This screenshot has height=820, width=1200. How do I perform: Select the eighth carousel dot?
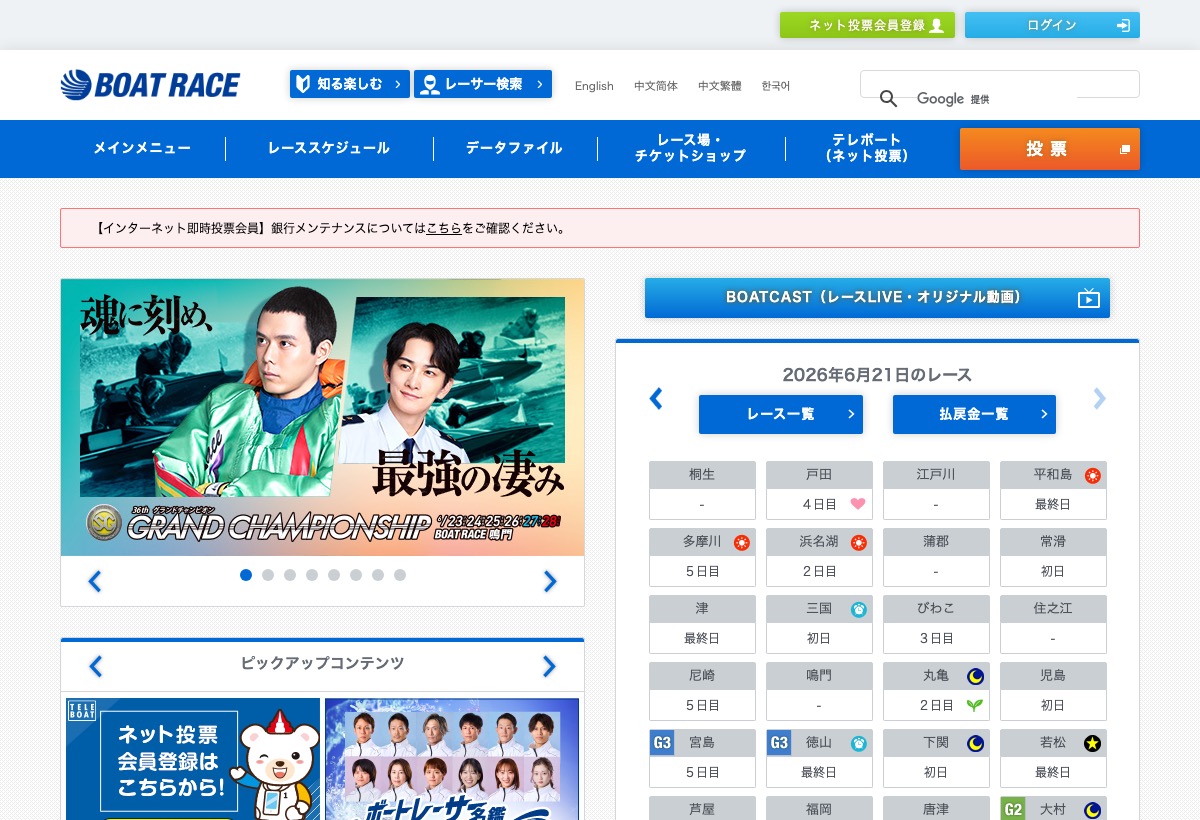tap(400, 575)
